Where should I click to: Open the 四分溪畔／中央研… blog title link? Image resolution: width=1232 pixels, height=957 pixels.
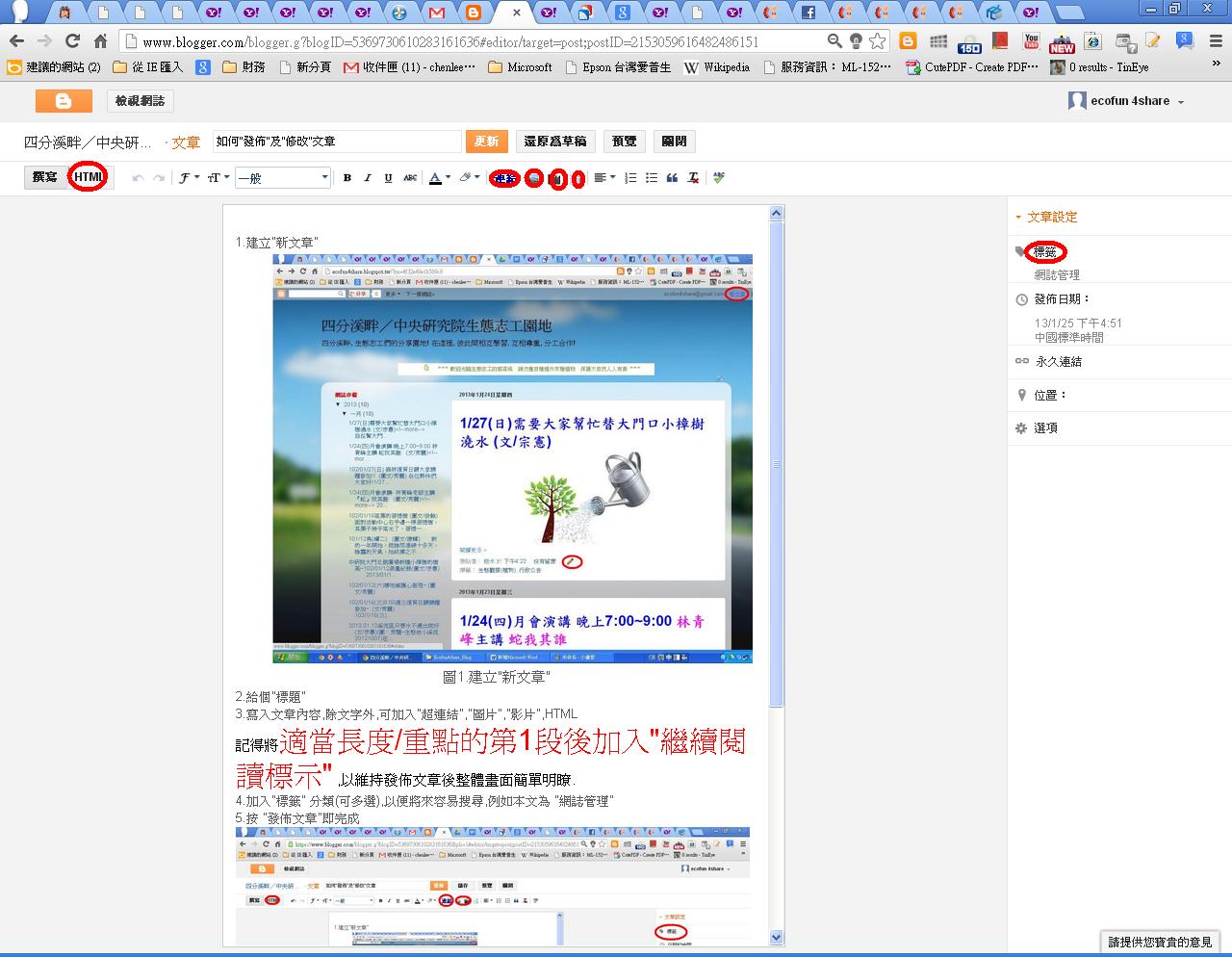[x=88, y=142]
